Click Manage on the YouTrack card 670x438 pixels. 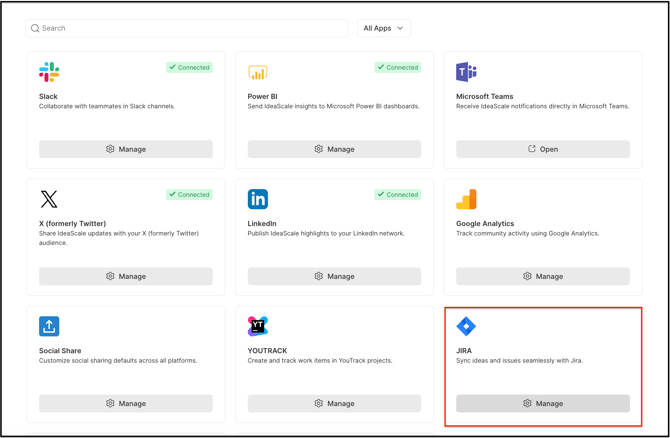(x=334, y=403)
